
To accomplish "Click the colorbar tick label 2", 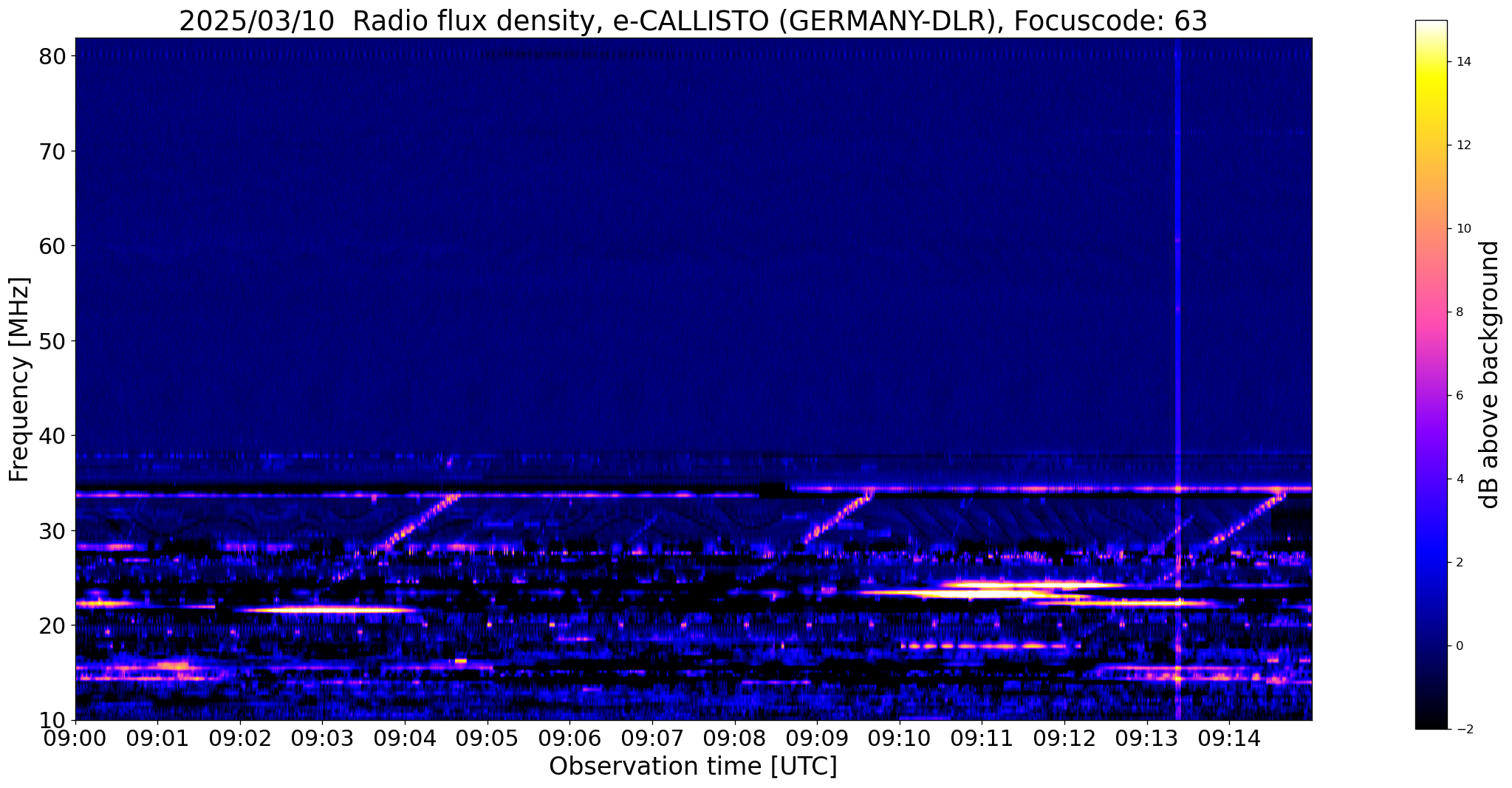I will coord(1460,563).
